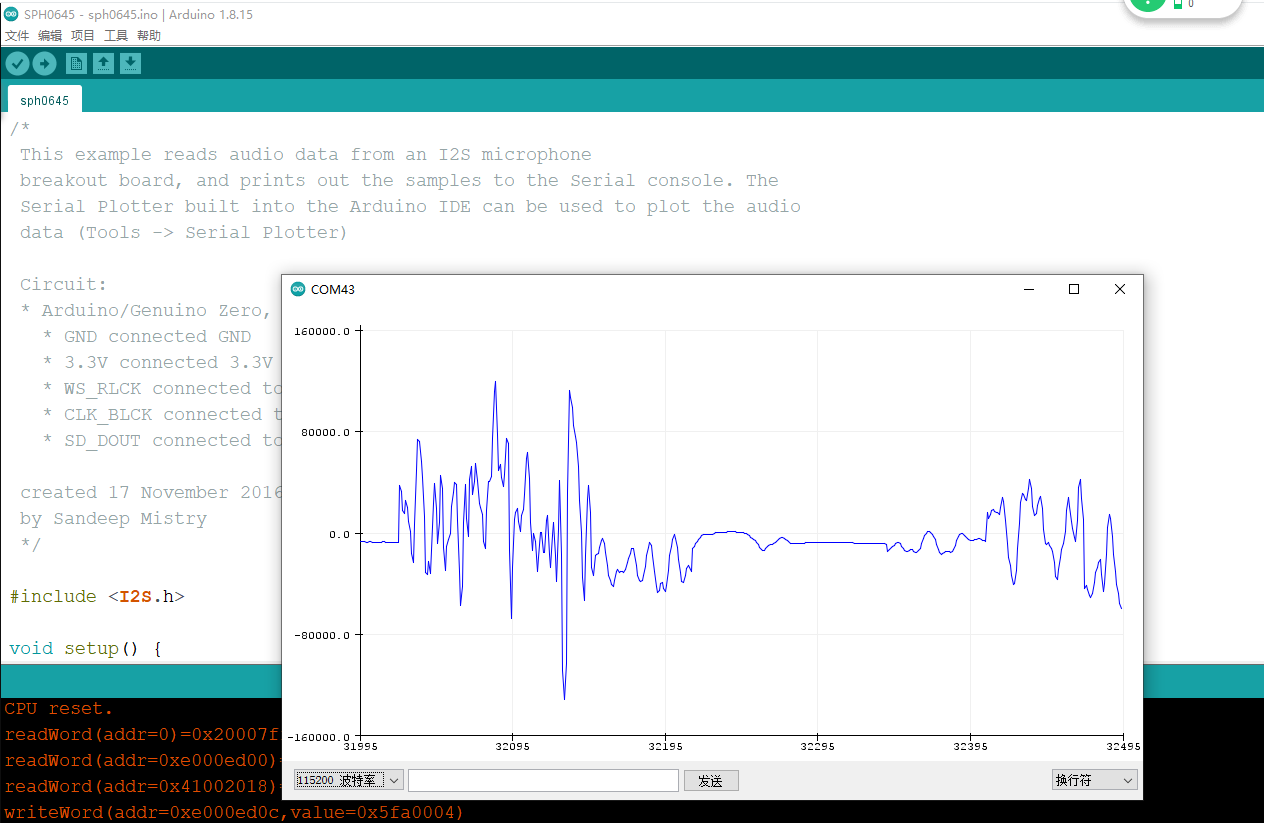Open the 编辑 menu

(x=50, y=36)
